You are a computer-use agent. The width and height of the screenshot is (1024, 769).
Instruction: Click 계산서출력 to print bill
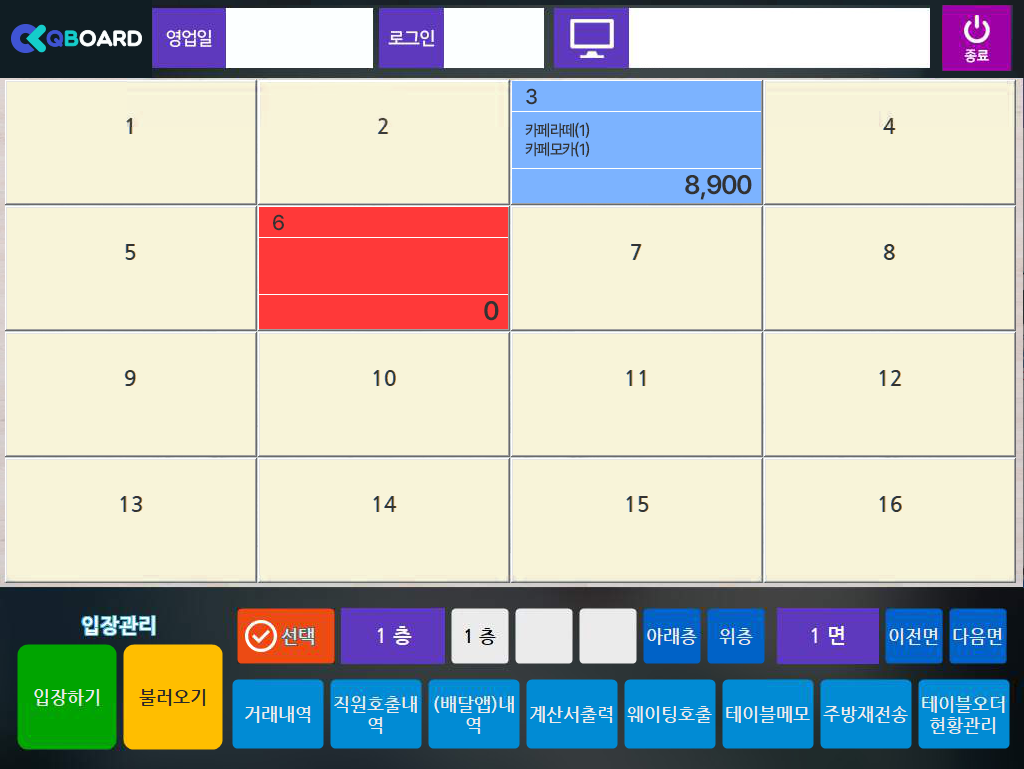pos(572,714)
